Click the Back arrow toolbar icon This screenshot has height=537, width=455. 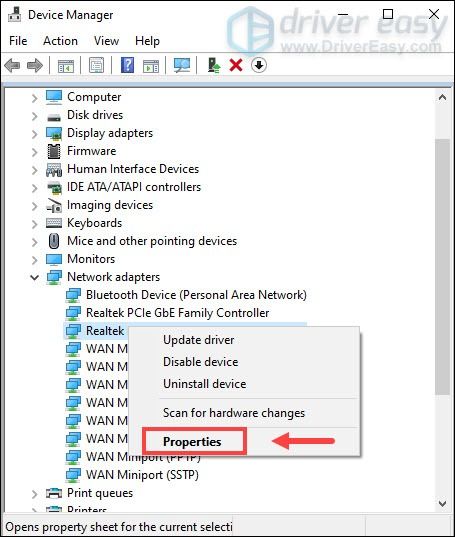(x=12, y=65)
